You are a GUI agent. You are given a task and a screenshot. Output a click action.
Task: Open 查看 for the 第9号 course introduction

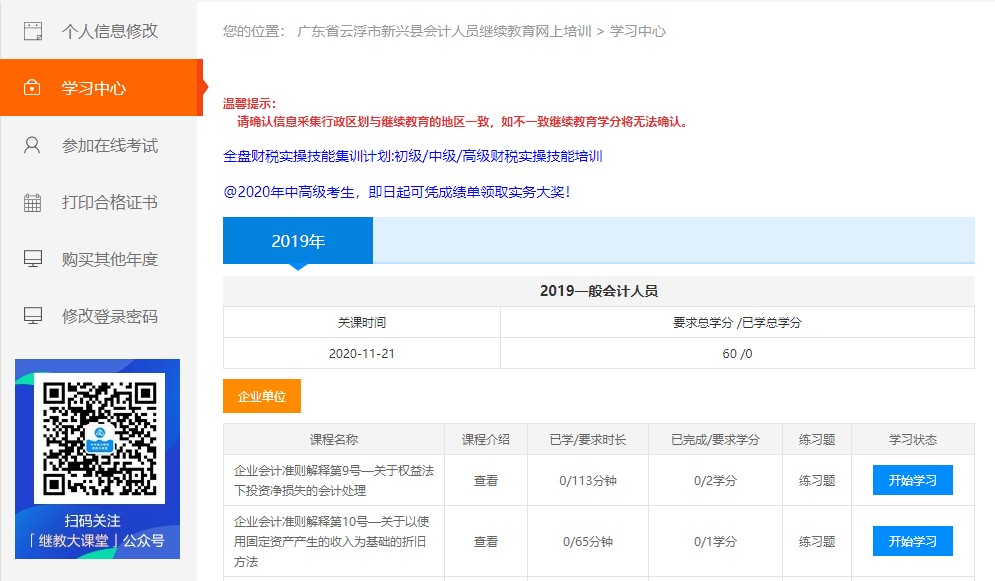pyautogui.click(x=485, y=480)
